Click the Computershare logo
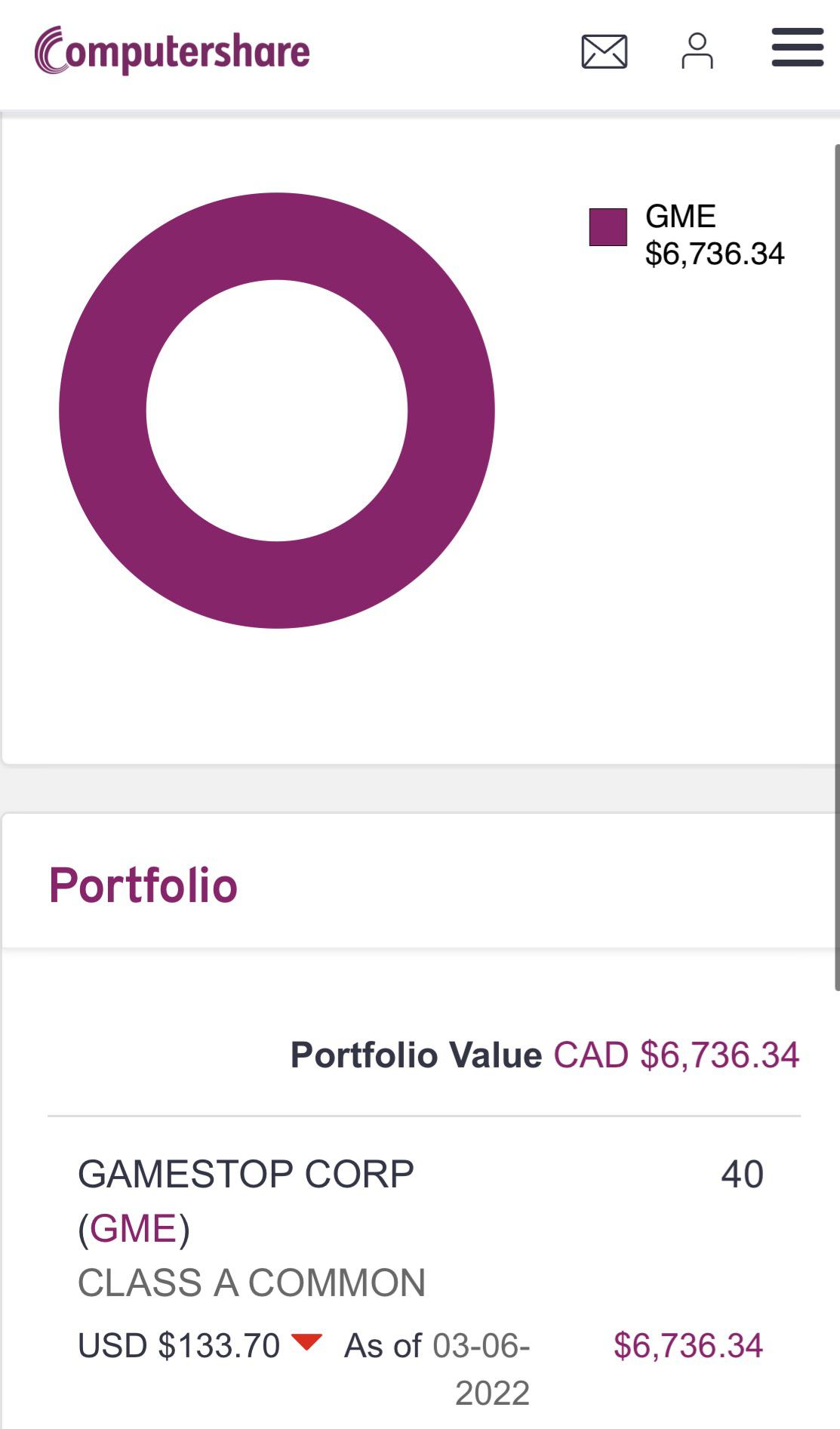 point(172,51)
